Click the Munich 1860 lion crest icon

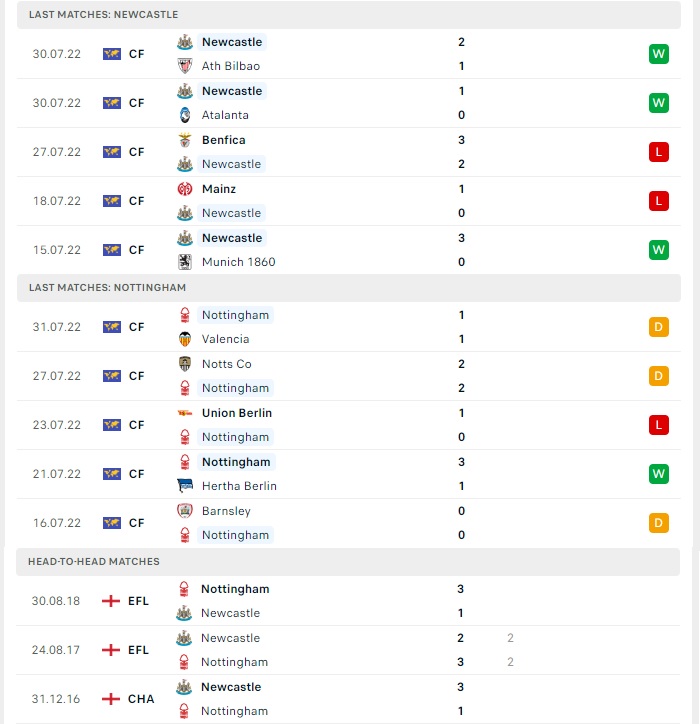[185, 262]
